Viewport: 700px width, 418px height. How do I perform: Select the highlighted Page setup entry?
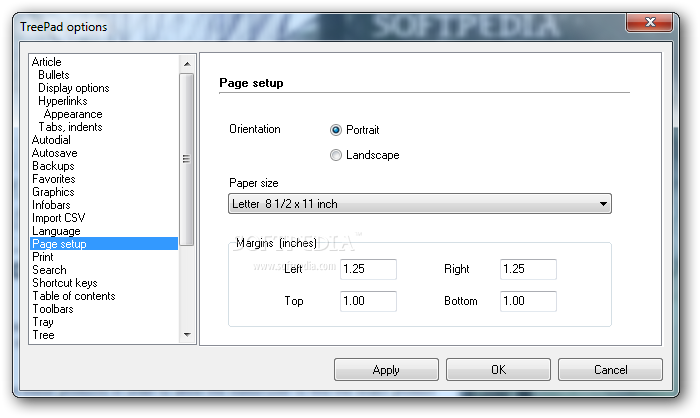tap(104, 244)
